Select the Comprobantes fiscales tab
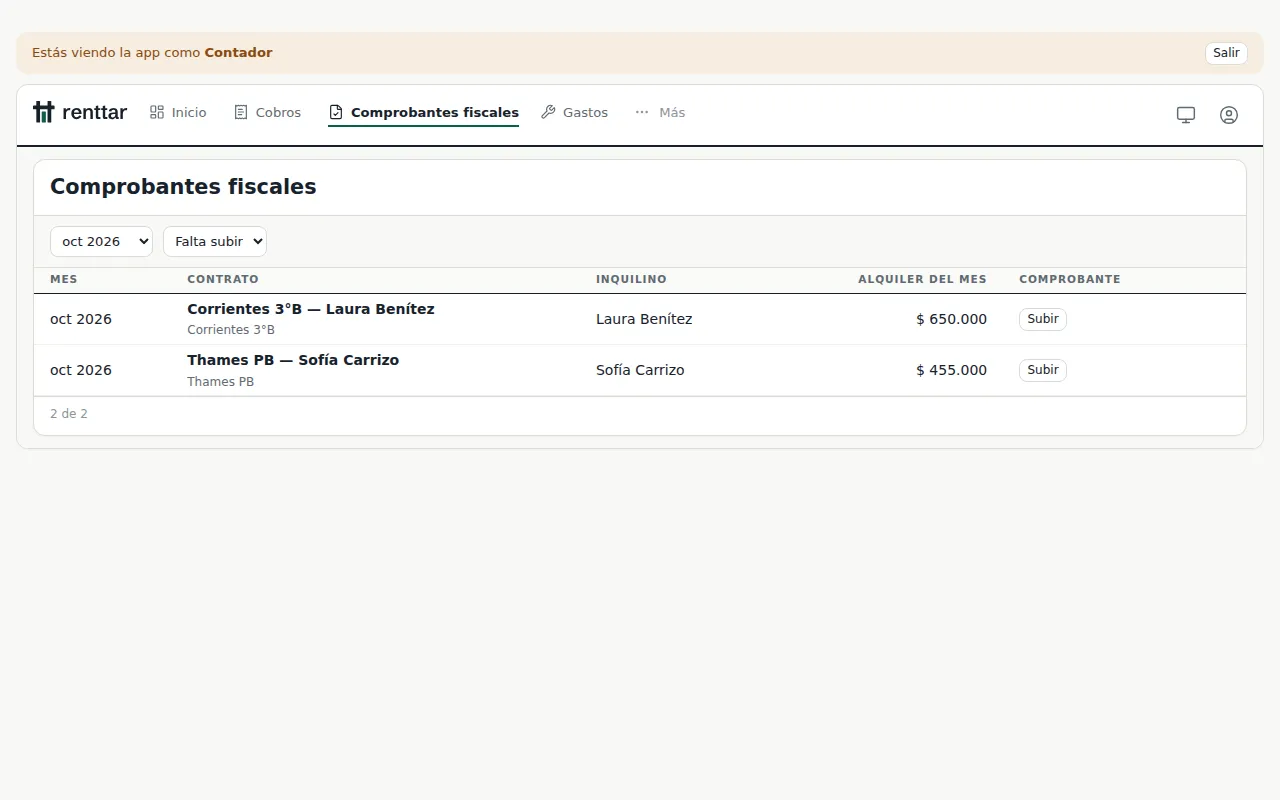This screenshot has height=800, width=1280. tap(423, 112)
